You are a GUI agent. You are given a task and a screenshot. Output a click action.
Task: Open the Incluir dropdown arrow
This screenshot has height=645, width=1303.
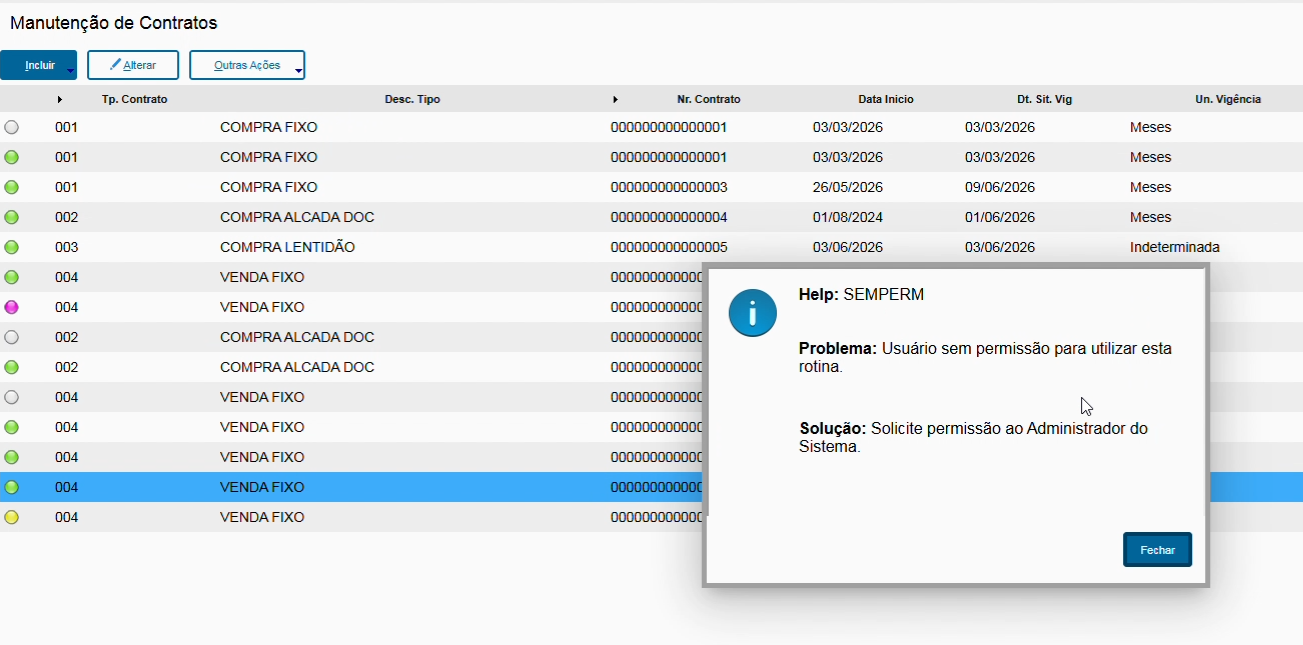point(70,71)
